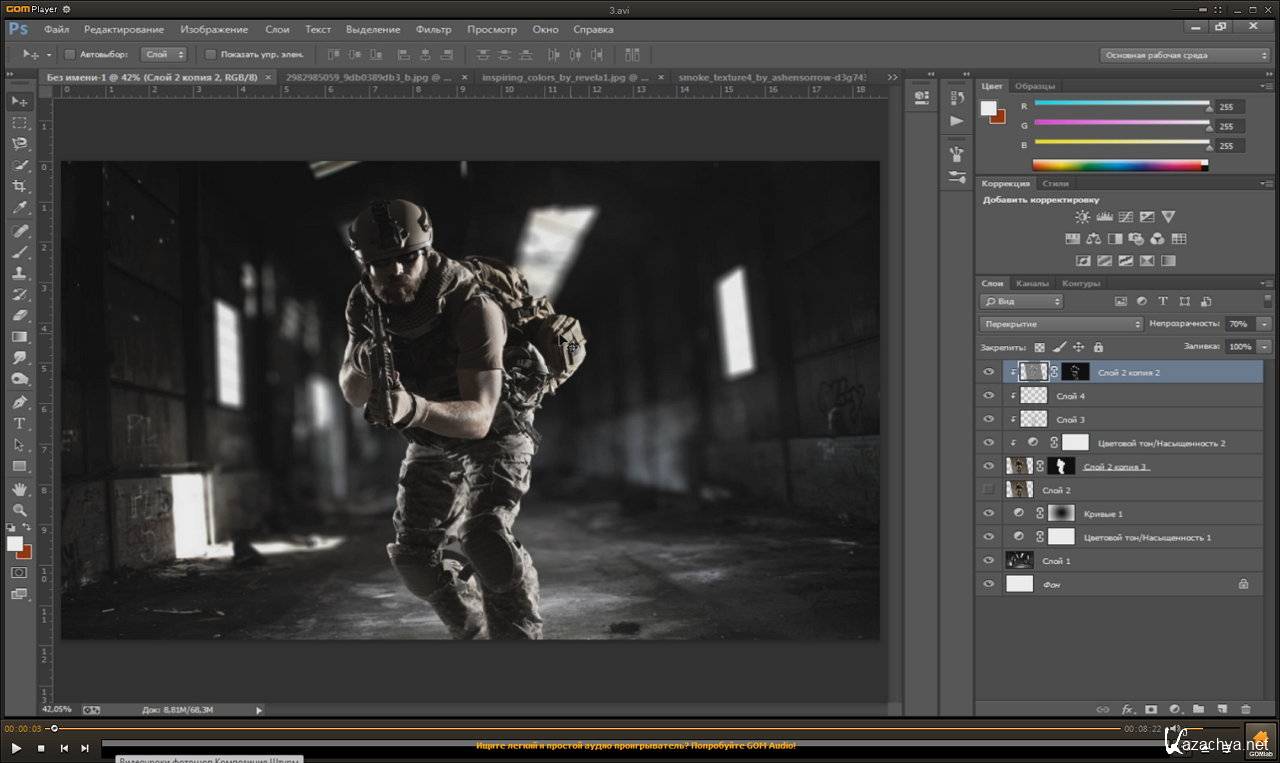Image resolution: width=1280 pixels, height=763 pixels.
Task: Click the delete layer trash icon
Action: 1246,709
